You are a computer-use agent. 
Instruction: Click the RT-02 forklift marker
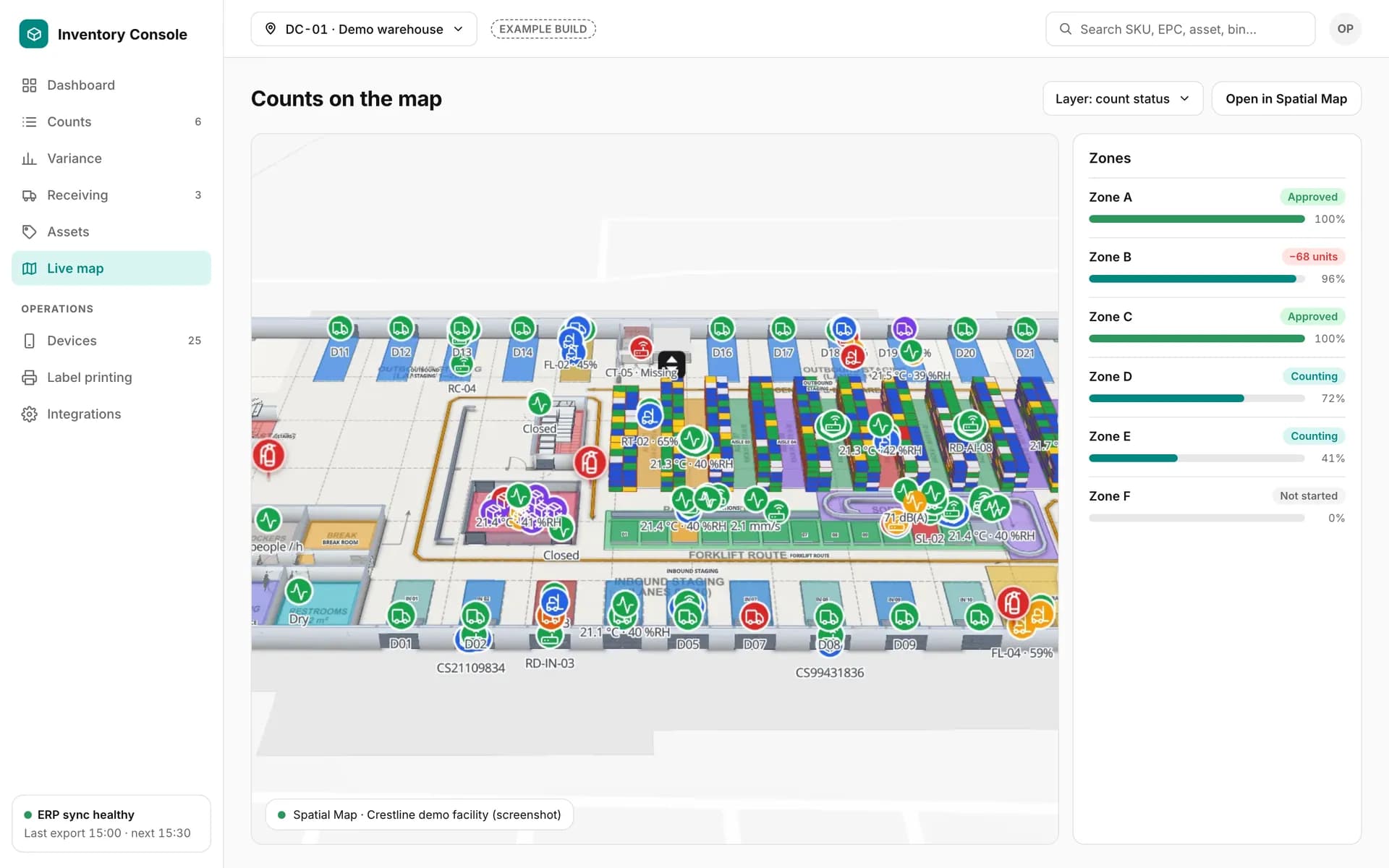(x=649, y=416)
